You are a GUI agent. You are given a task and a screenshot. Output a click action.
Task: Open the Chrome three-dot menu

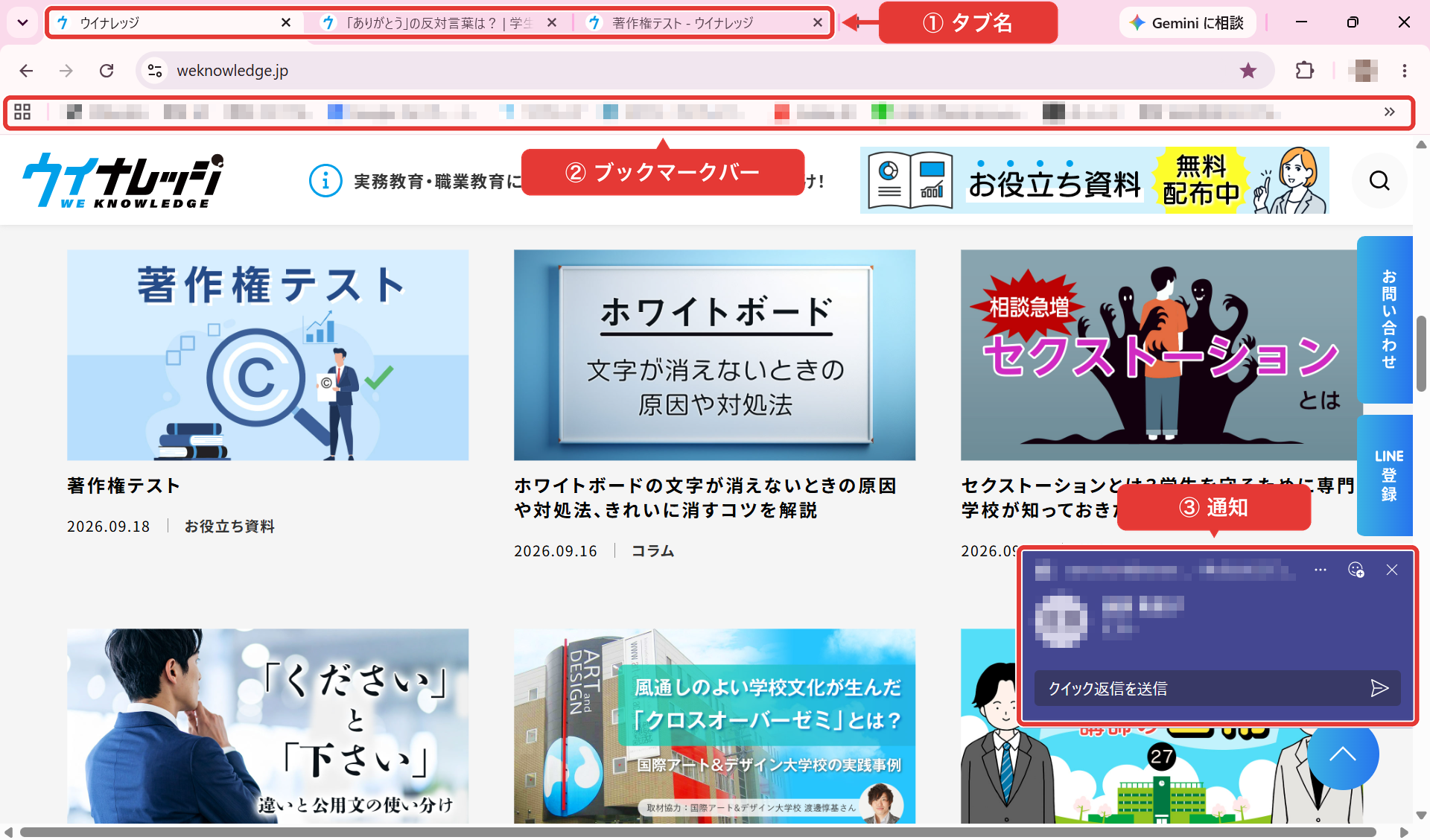coord(1405,71)
